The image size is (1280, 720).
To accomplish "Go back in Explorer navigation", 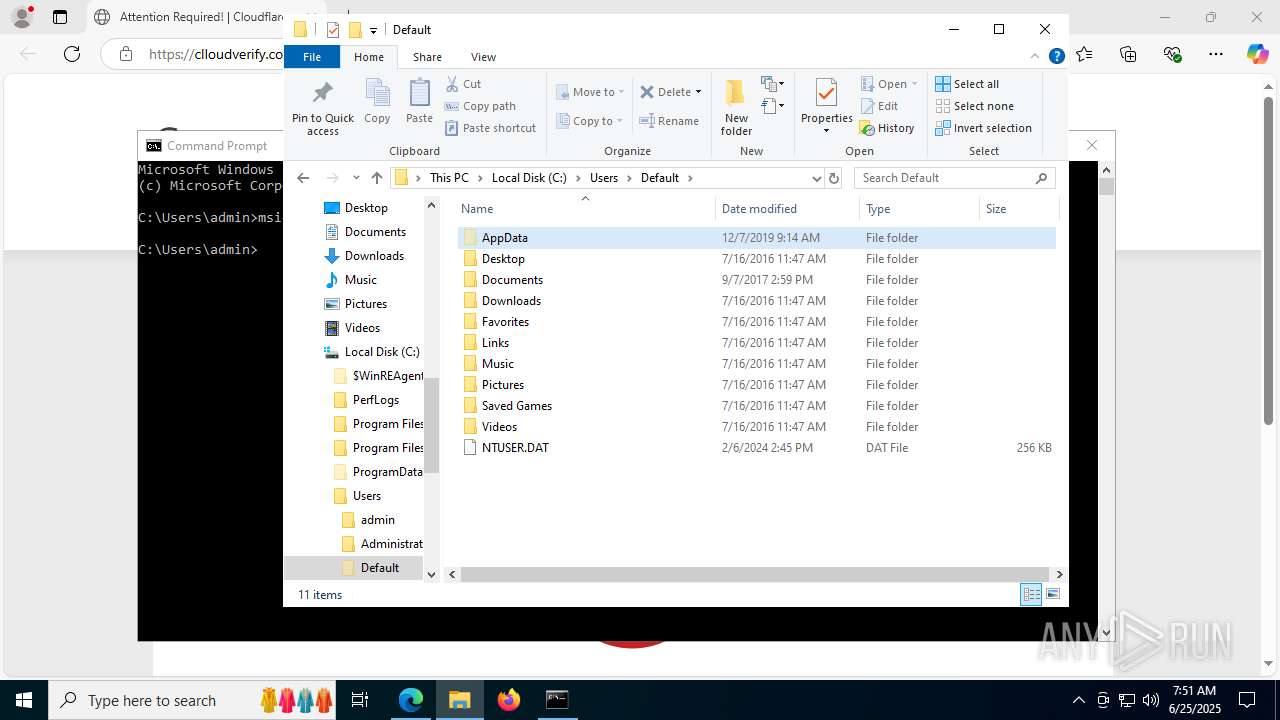I will coord(304,178).
